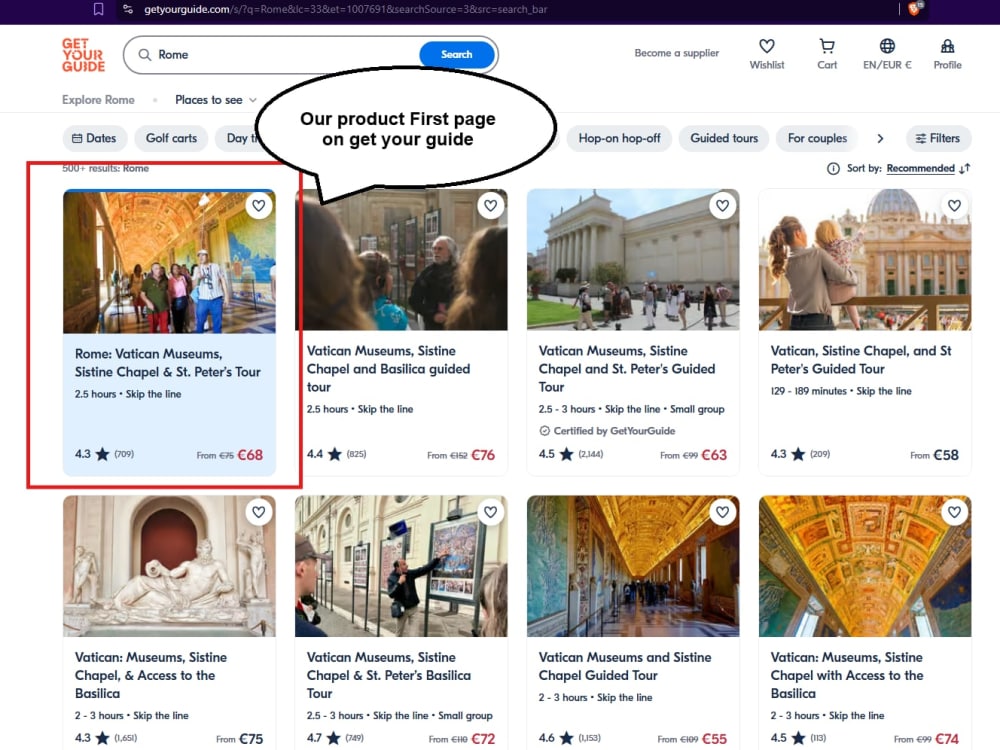The height and width of the screenshot is (750, 1000).
Task: Open Rome: Vatican Museums tour thumbnail image
Action: pos(169,261)
